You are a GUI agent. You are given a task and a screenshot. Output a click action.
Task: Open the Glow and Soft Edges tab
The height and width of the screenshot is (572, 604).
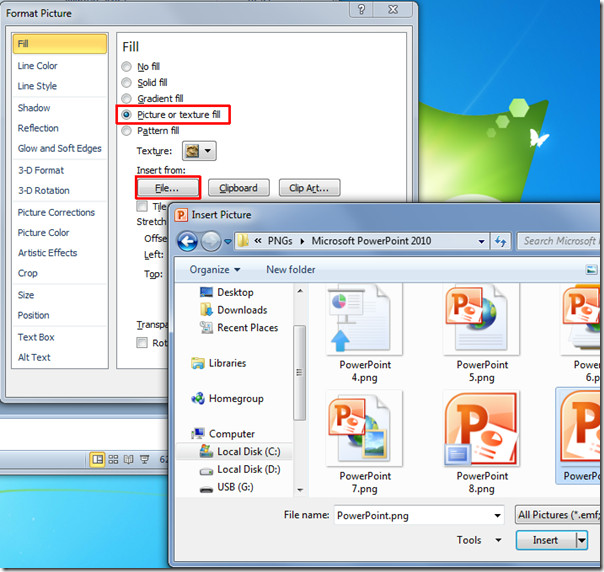click(x=60, y=148)
